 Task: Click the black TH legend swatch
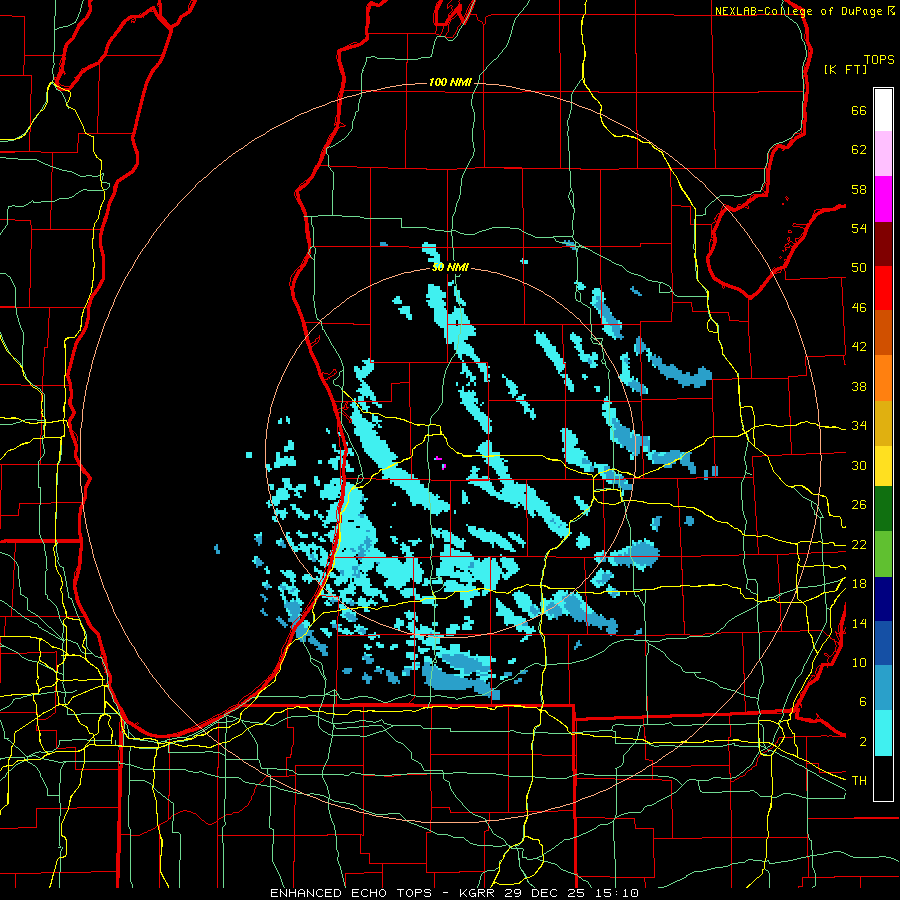tap(883, 778)
